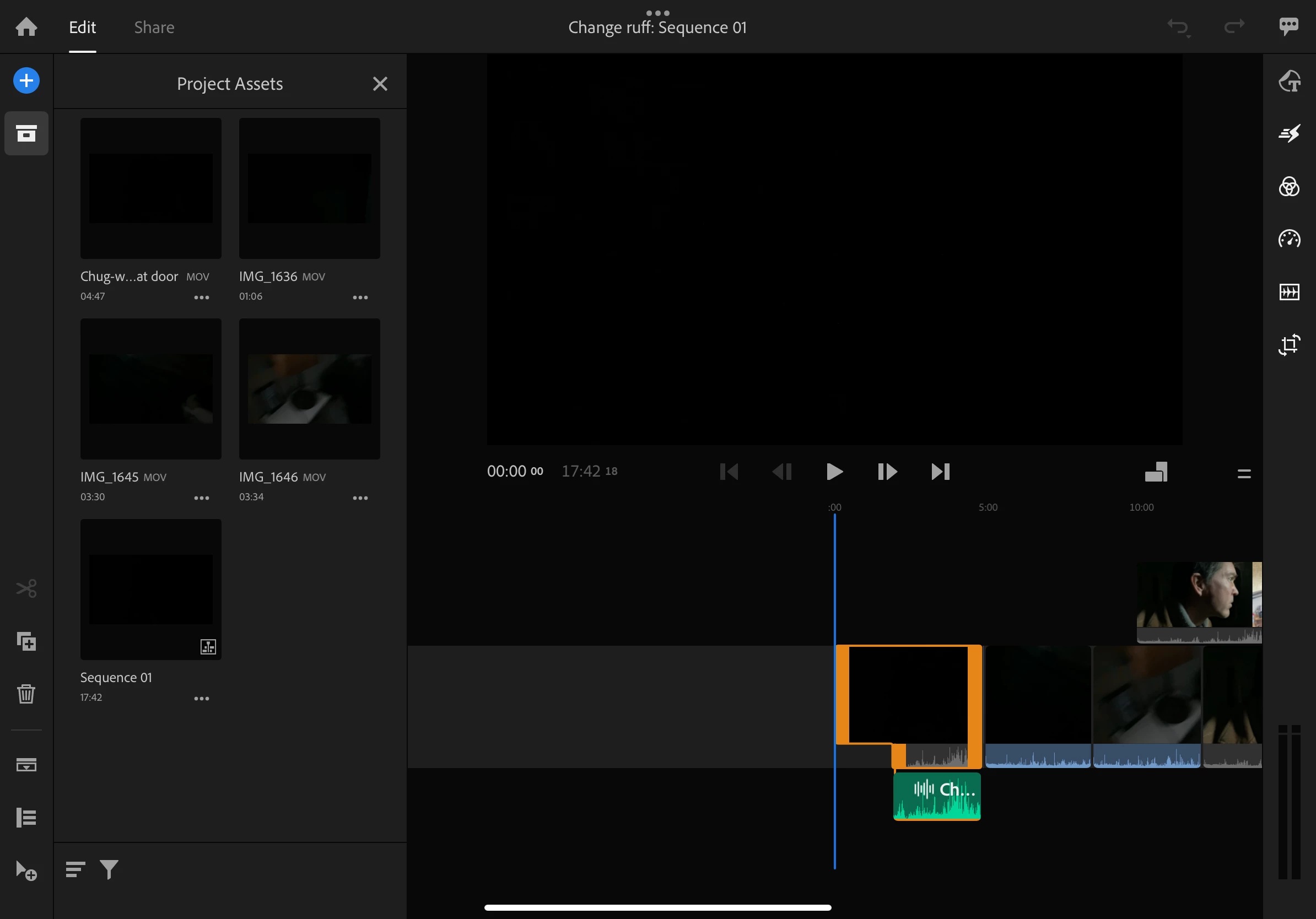Screen dimensions: 1316x919
Task: Open options menu for Sequence 01
Action: tap(201, 699)
